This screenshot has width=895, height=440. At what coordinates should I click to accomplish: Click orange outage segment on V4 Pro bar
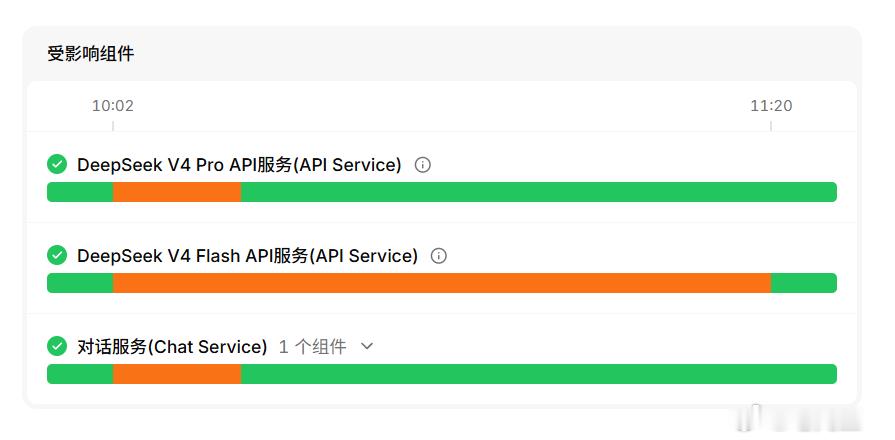pos(177,192)
